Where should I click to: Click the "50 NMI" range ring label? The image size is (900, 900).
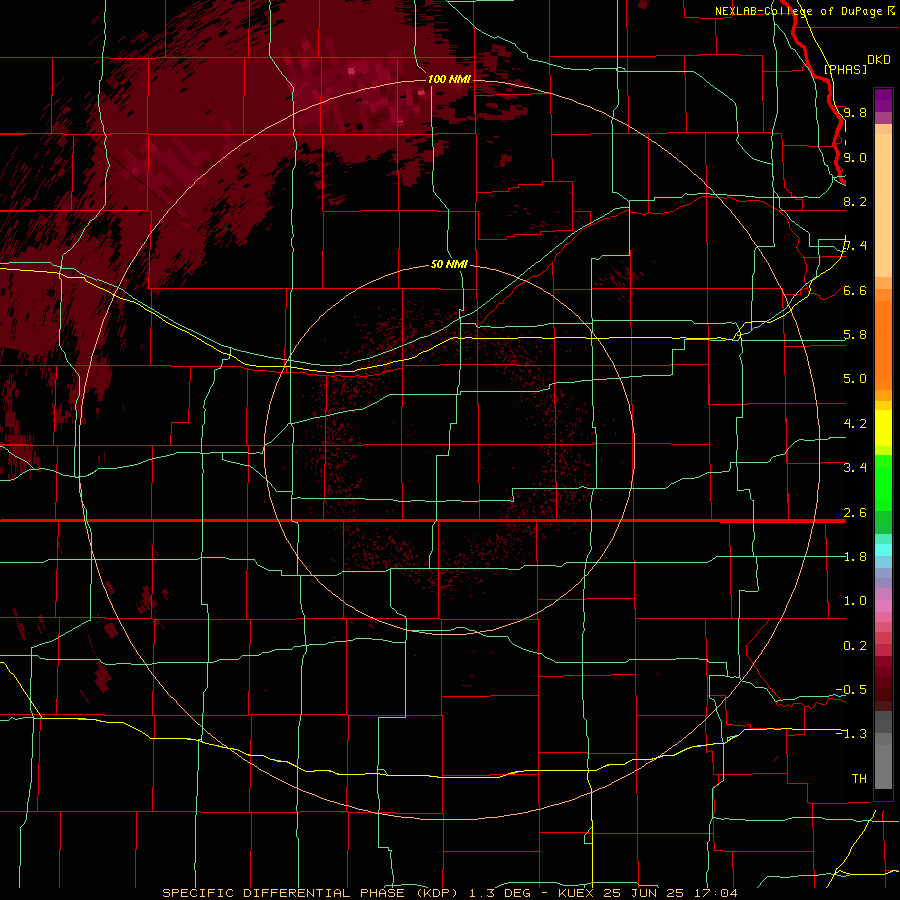coord(449,264)
